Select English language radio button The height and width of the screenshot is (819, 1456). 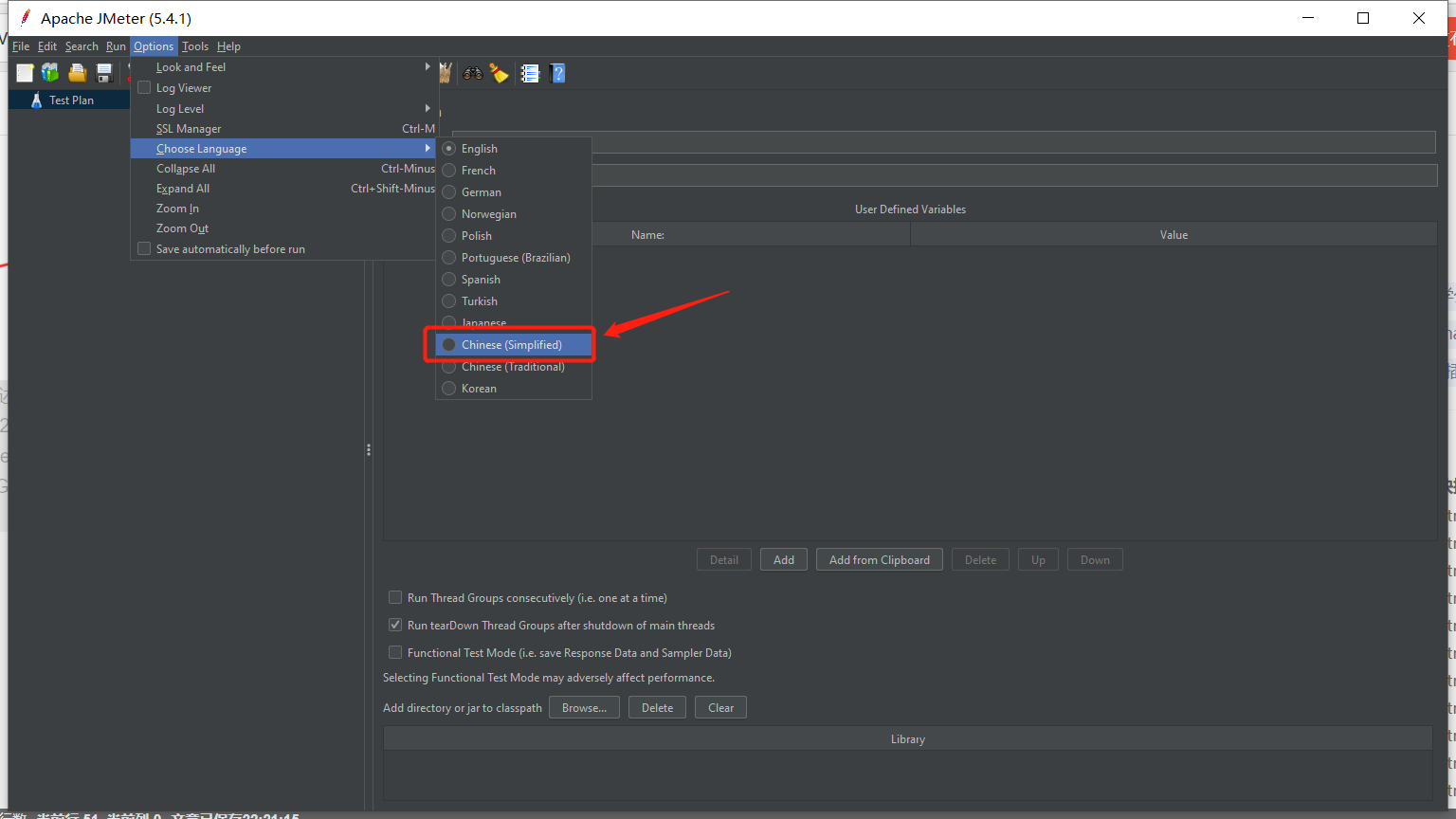pos(449,148)
